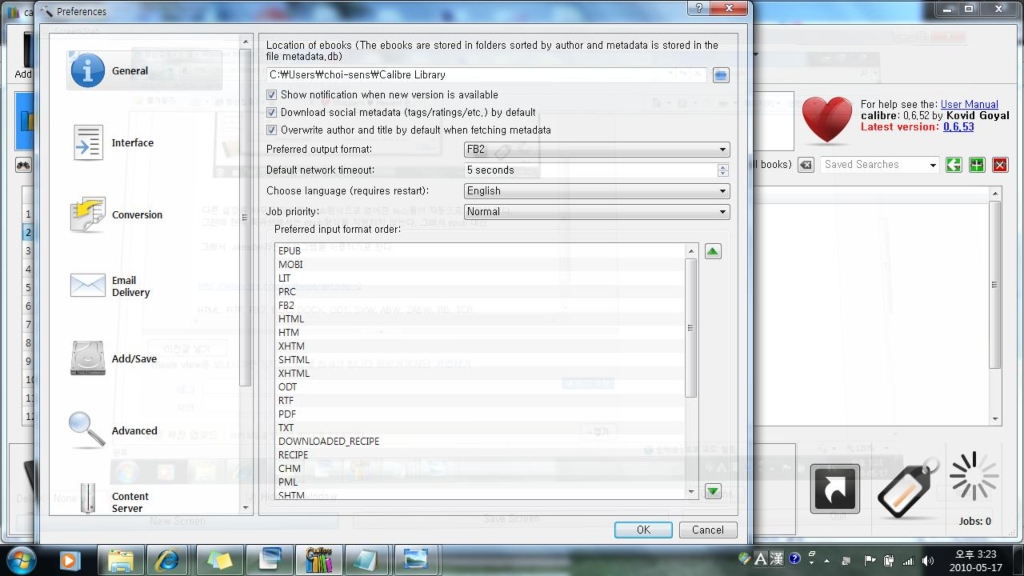1024x576 pixels.
Task: Cancel the Preferences dialog
Action: coord(708,530)
